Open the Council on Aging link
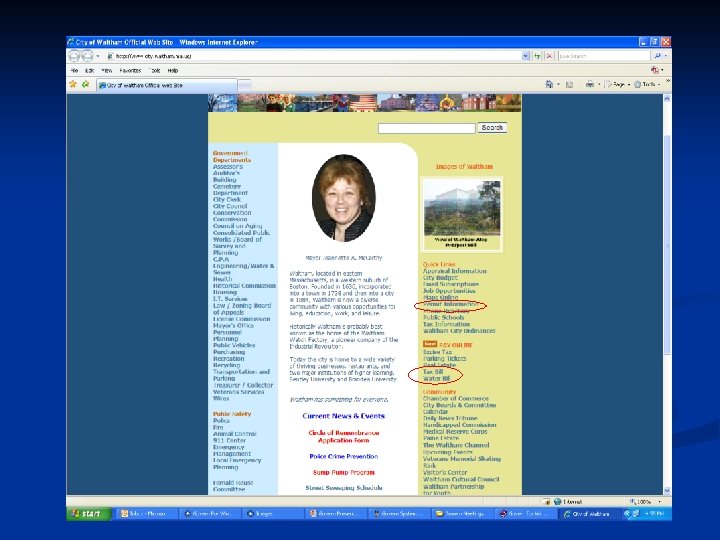 point(237,226)
